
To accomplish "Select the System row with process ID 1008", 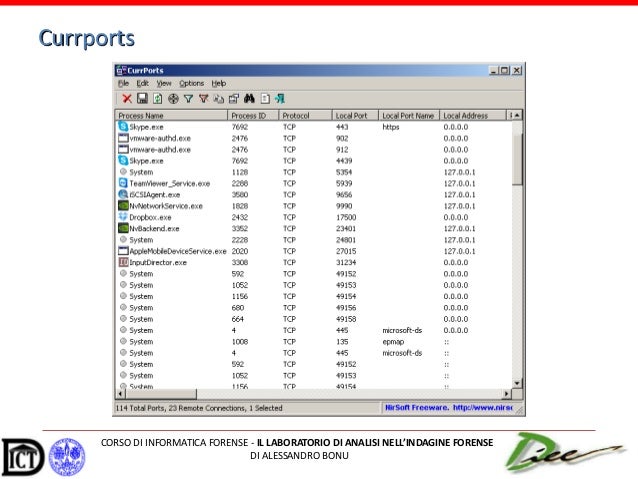I will coord(313,341).
